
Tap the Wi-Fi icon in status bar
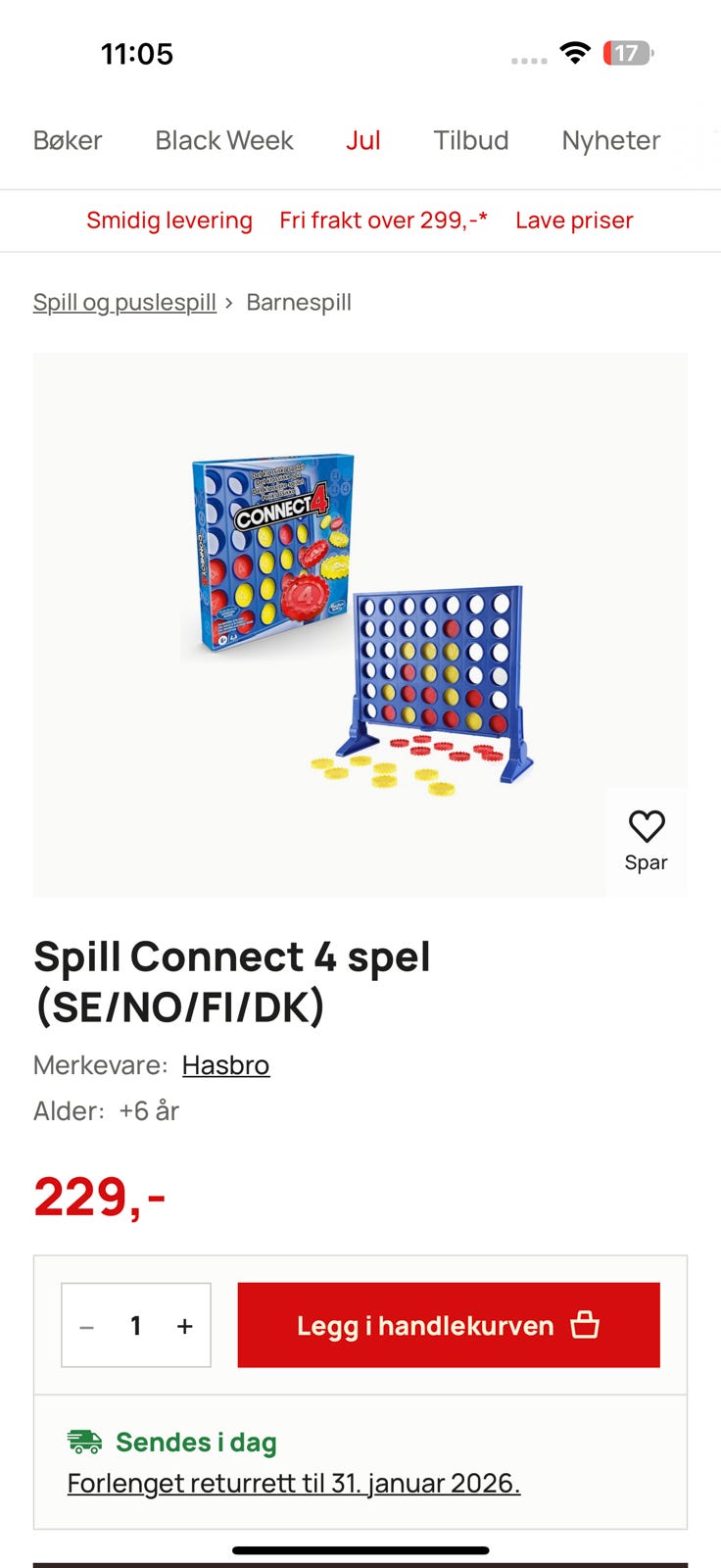[575, 53]
